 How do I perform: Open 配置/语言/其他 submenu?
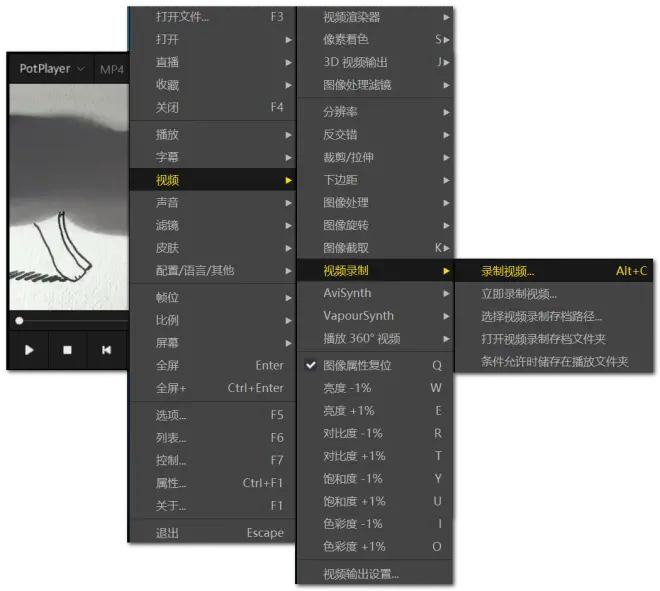(213, 271)
